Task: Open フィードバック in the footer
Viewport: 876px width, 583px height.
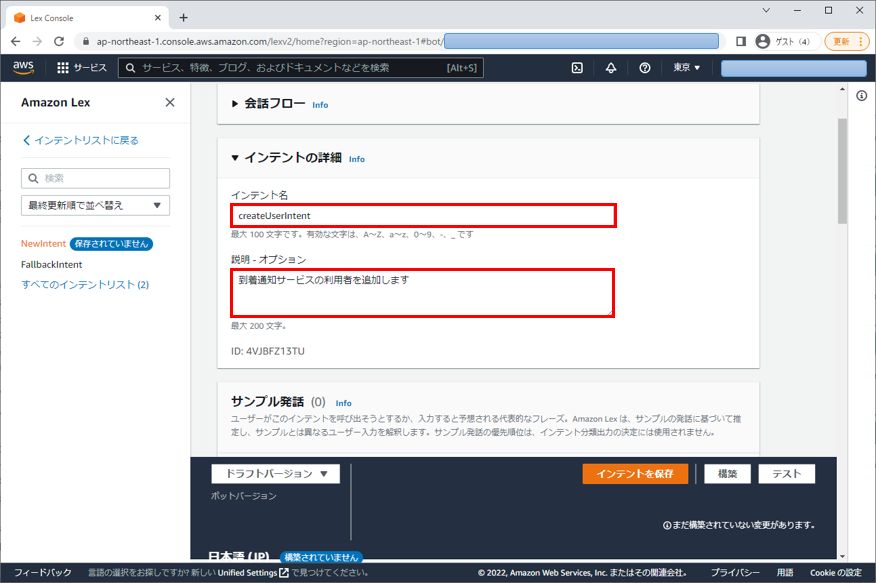Action: point(42,572)
